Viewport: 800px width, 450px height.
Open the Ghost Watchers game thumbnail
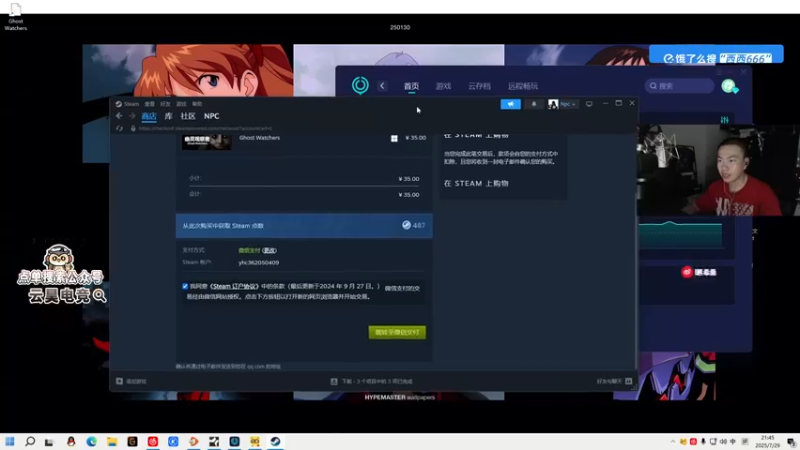tap(207, 142)
